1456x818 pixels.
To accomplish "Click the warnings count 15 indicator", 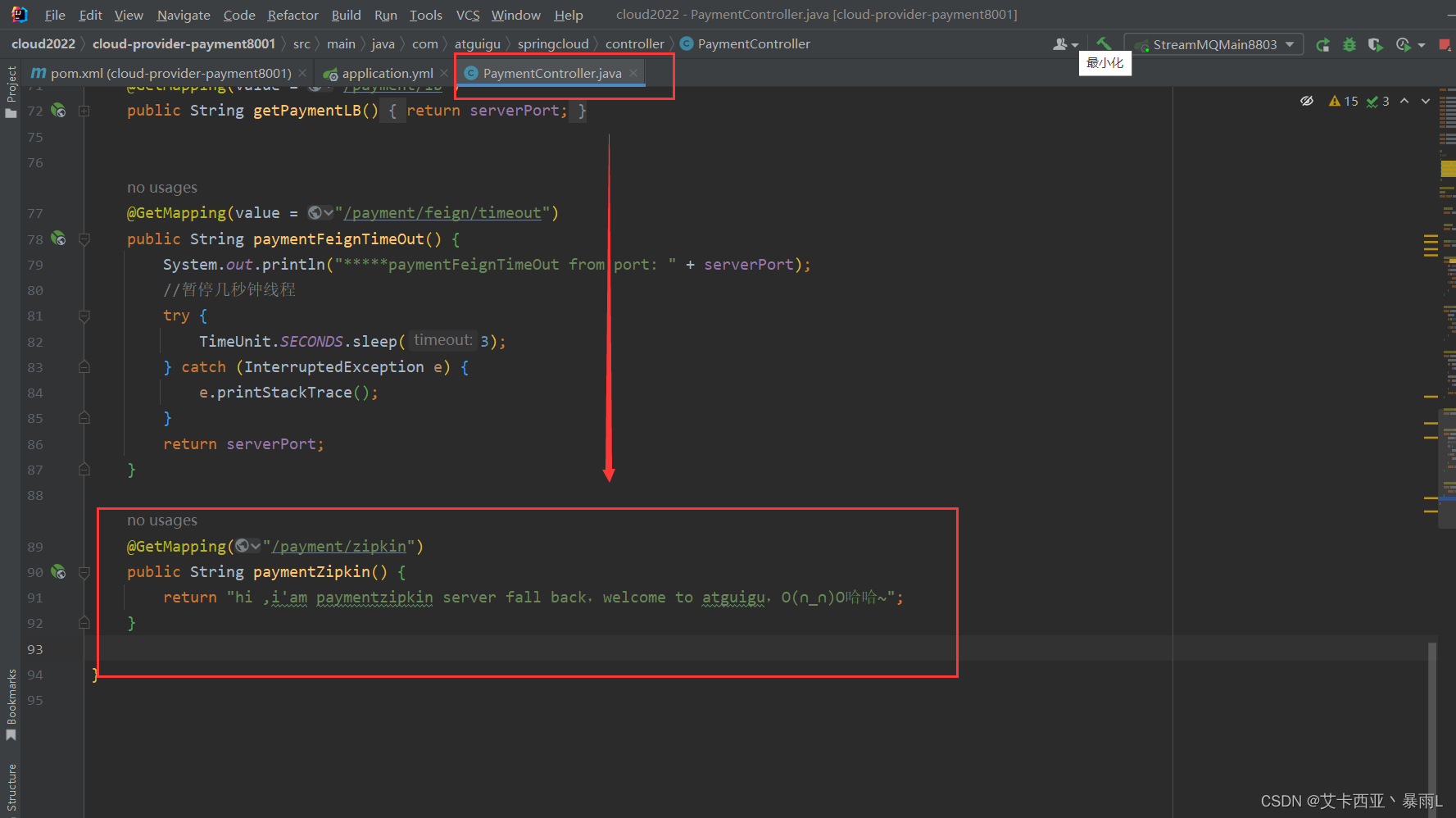I will pos(1344,101).
